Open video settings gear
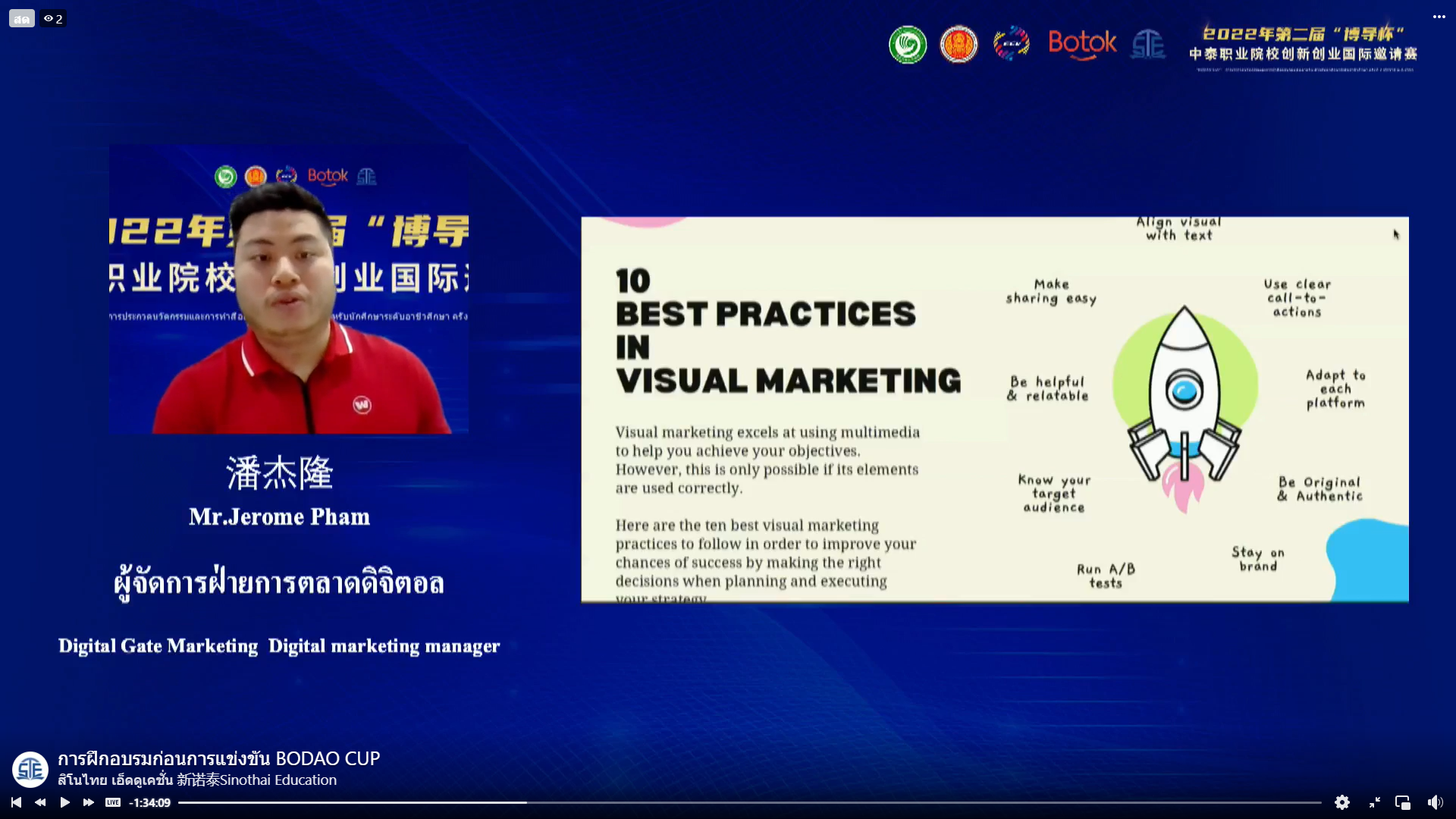 pos(1342,802)
